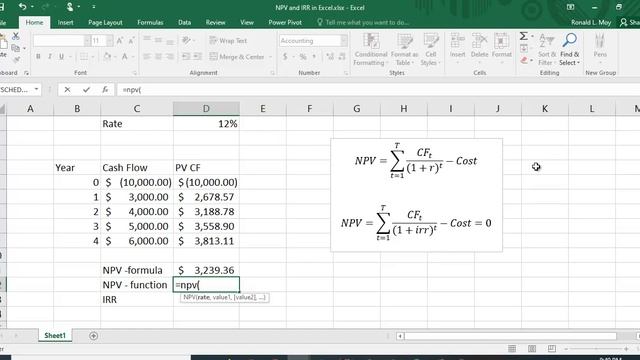Screen dimensions: 640x360
Task: Switch to Page Layout view icon
Action: coord(532,349)
